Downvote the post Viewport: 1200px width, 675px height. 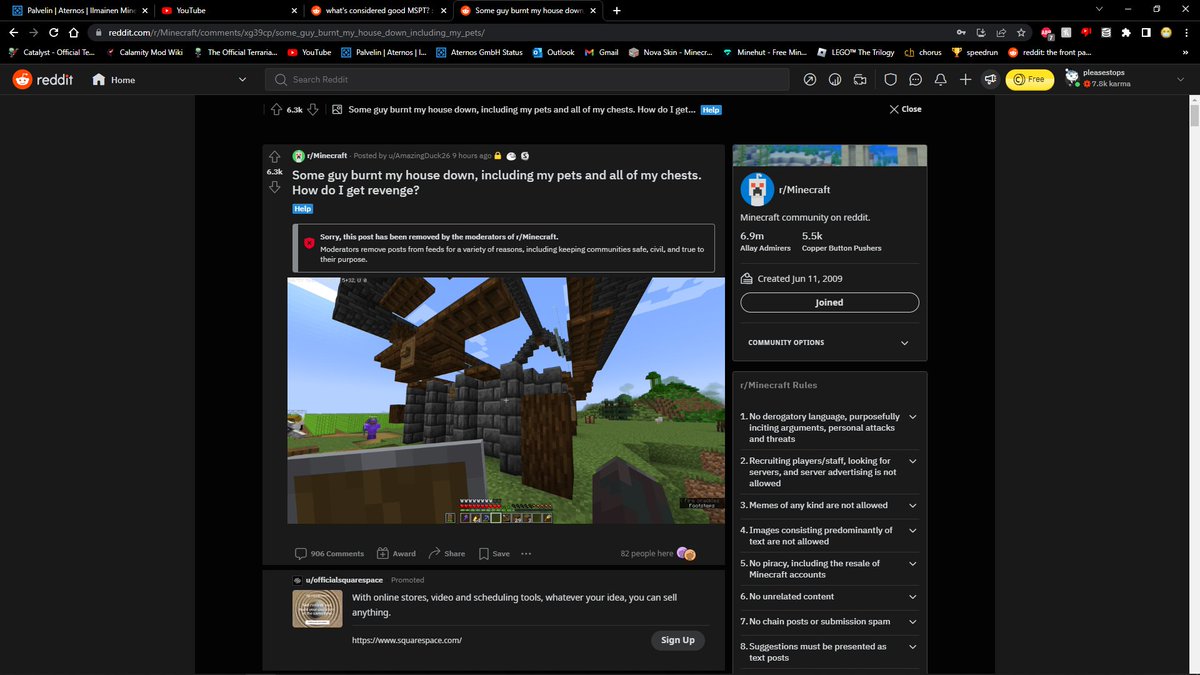[x=273, y=188]
